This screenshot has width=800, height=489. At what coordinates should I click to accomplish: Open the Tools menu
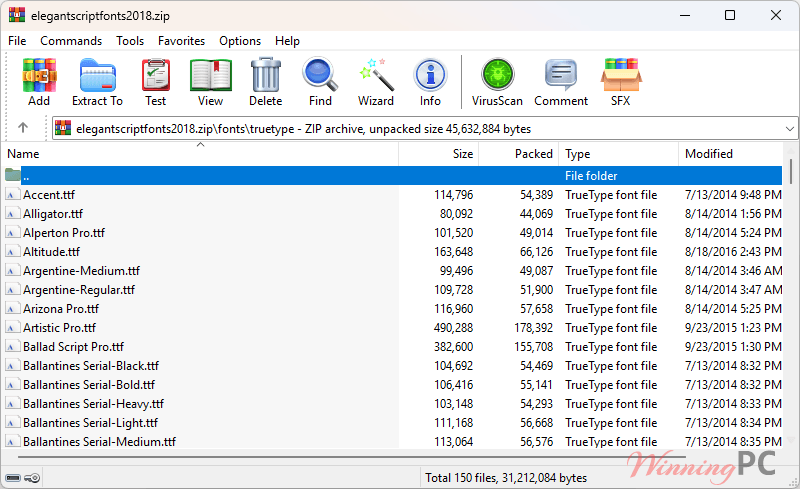130,41
